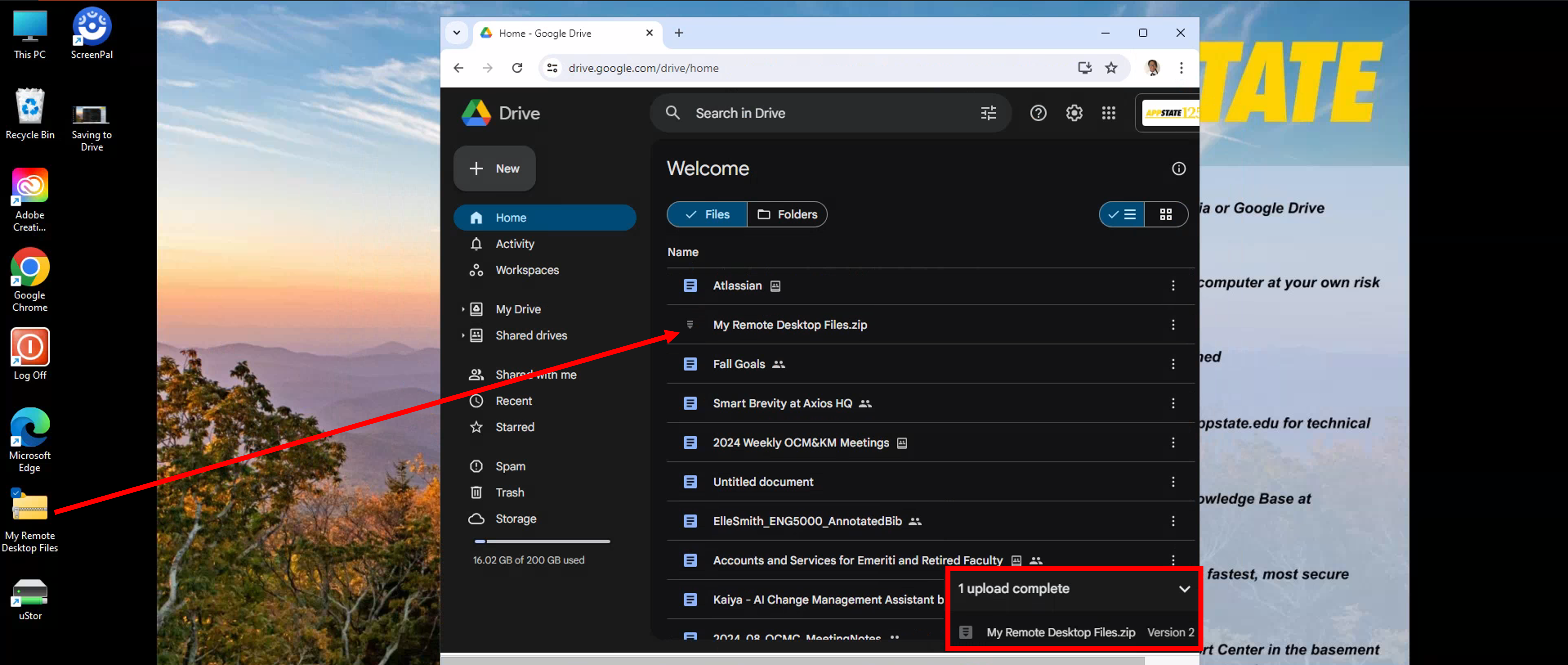1568x665 pixels.
Task: Click 16.02 GB of 200 GB used text
Action: click(528, 560)
